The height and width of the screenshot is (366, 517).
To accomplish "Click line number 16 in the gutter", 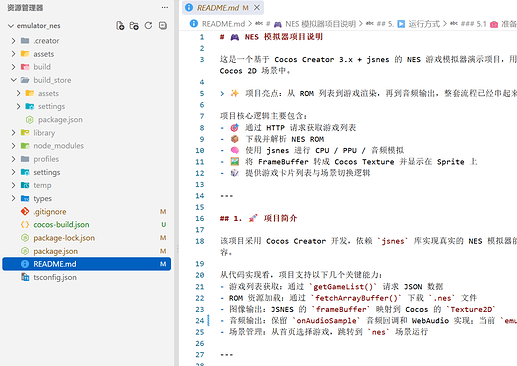I will click(200, 218).
